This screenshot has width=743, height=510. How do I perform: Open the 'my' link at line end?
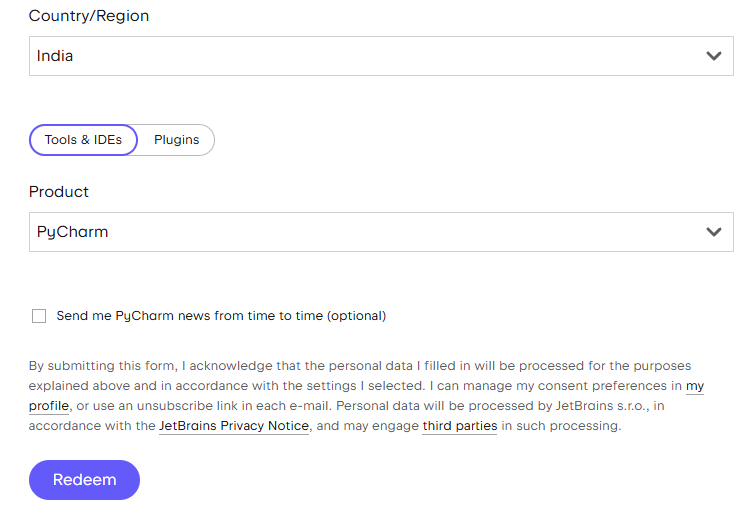tap(695, 386)
